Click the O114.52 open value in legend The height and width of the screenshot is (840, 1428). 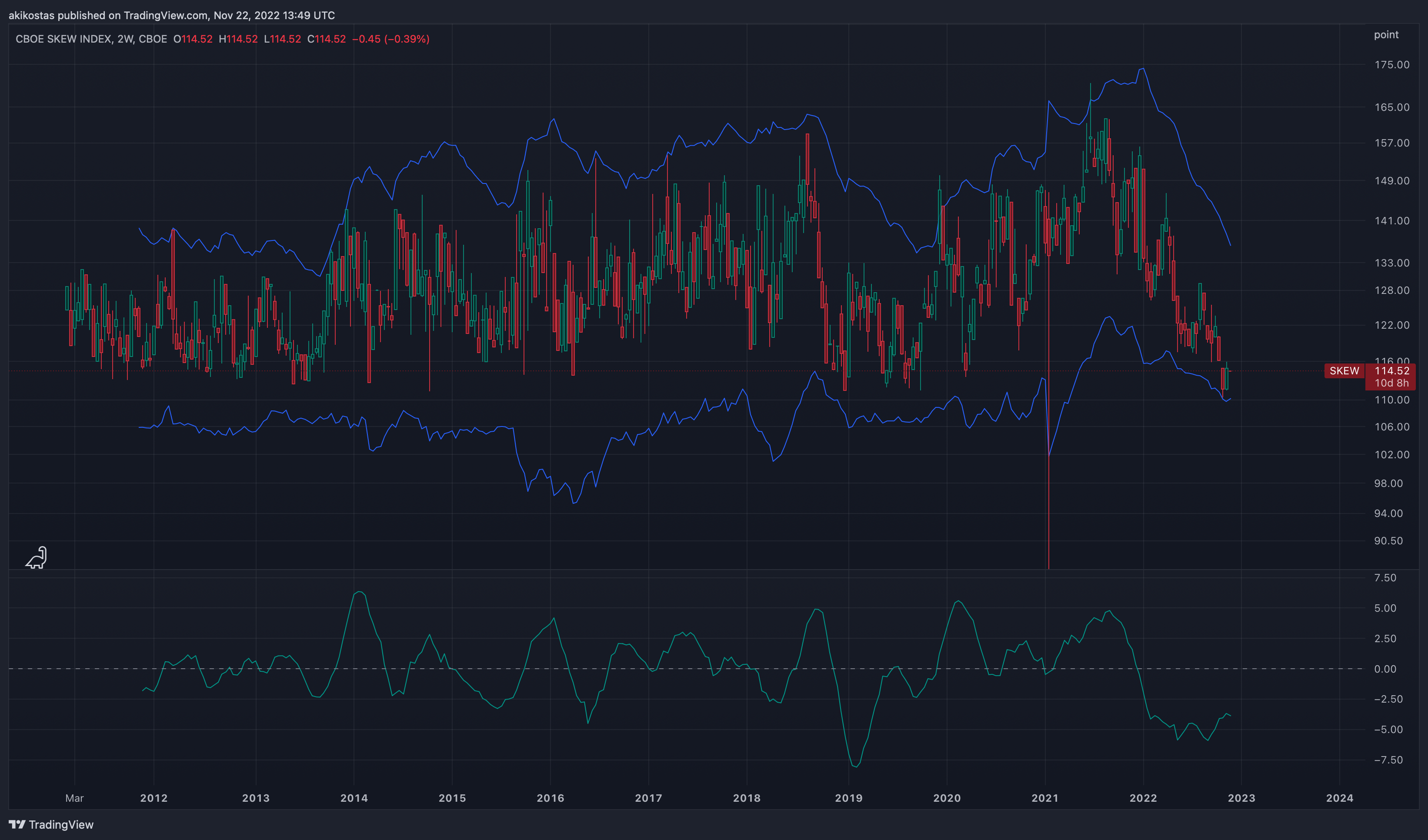193,39
